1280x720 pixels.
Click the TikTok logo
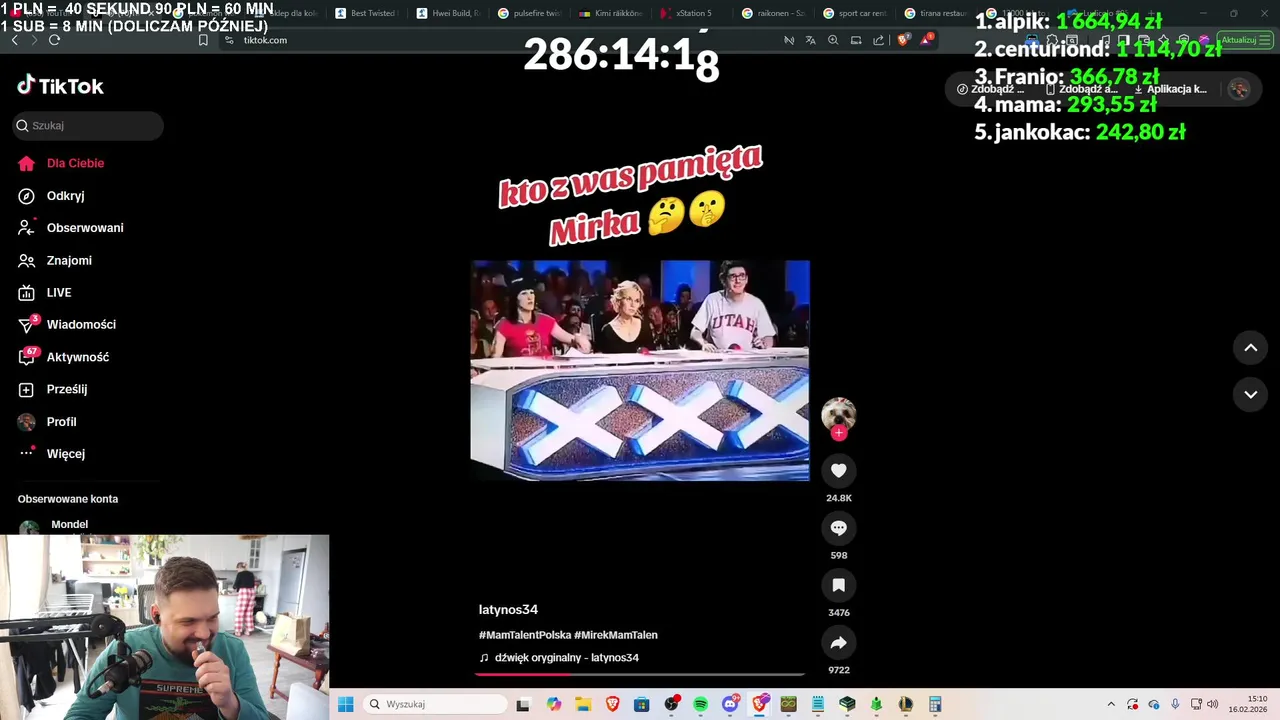coord(60,86)
